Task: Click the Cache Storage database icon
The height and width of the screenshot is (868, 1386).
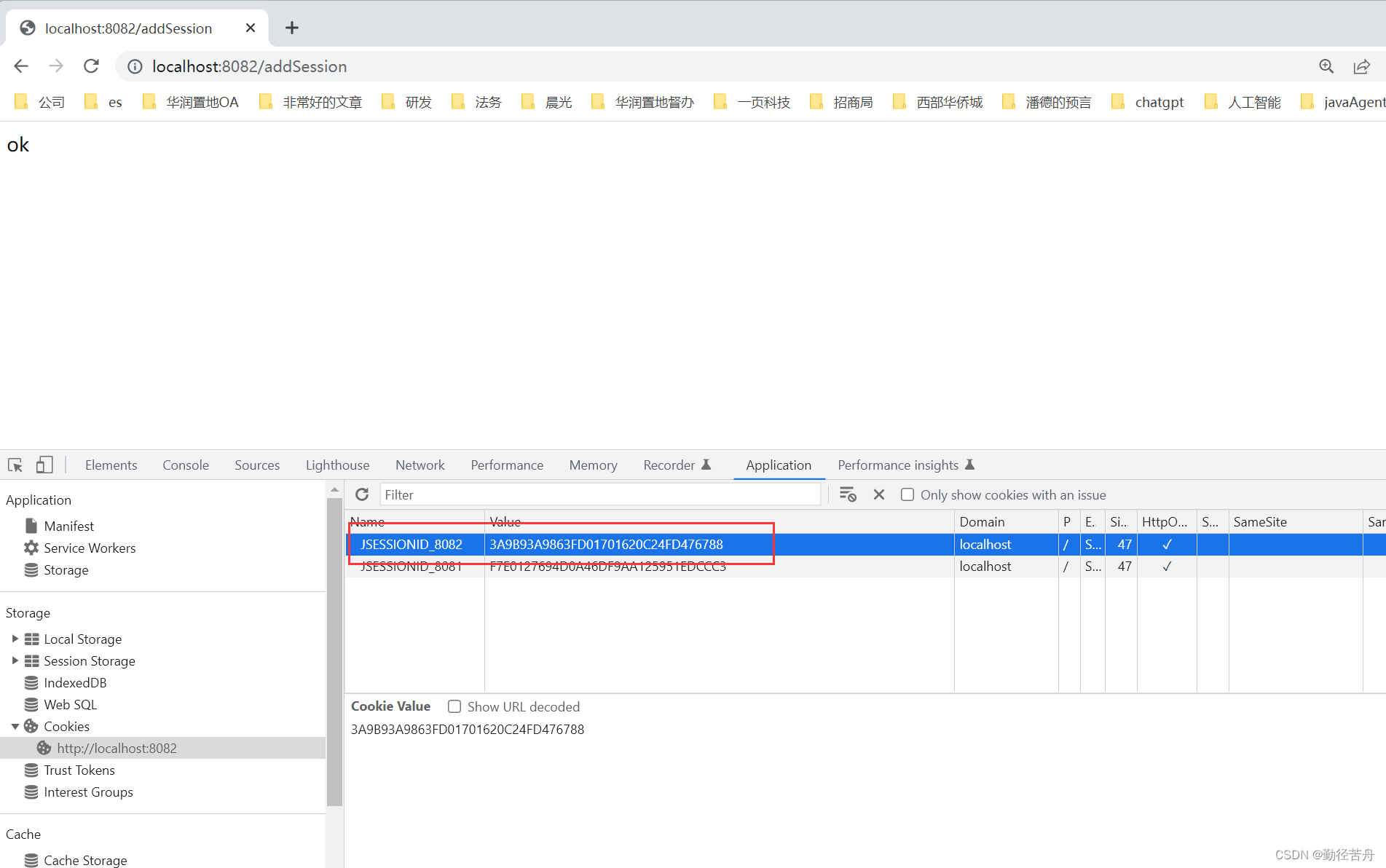Action: point(31,860)
